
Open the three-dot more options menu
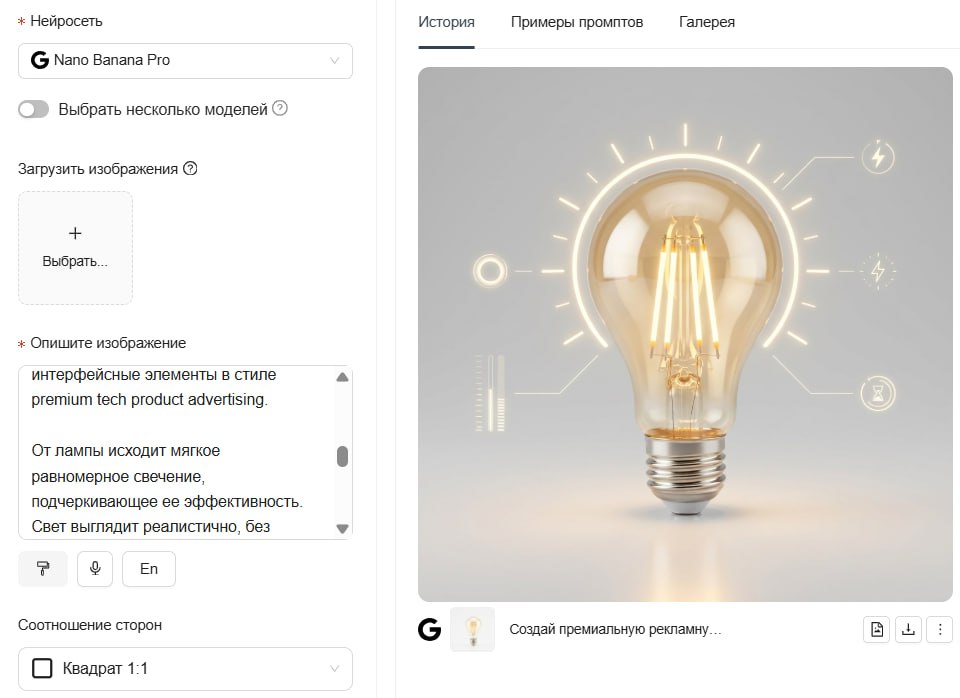(x=940, y=629)
